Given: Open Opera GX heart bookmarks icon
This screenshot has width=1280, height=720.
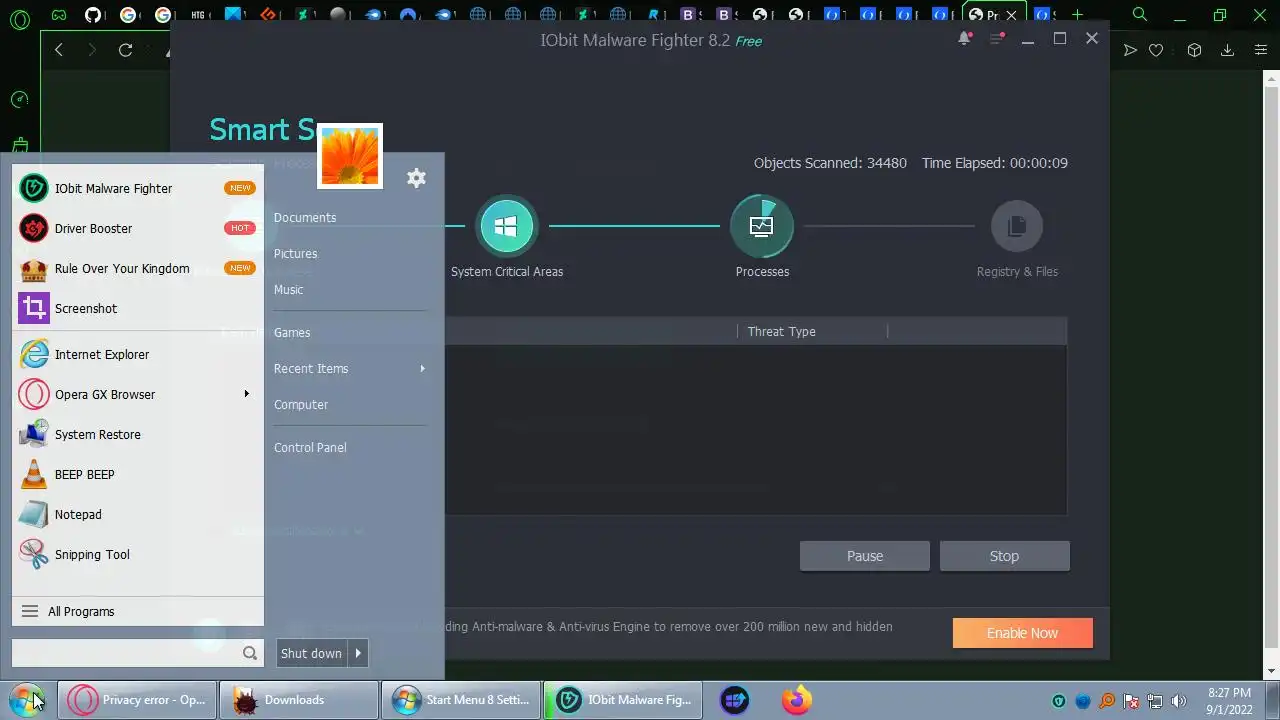Looking at the screenshot, I should [x=1156, y=50].
